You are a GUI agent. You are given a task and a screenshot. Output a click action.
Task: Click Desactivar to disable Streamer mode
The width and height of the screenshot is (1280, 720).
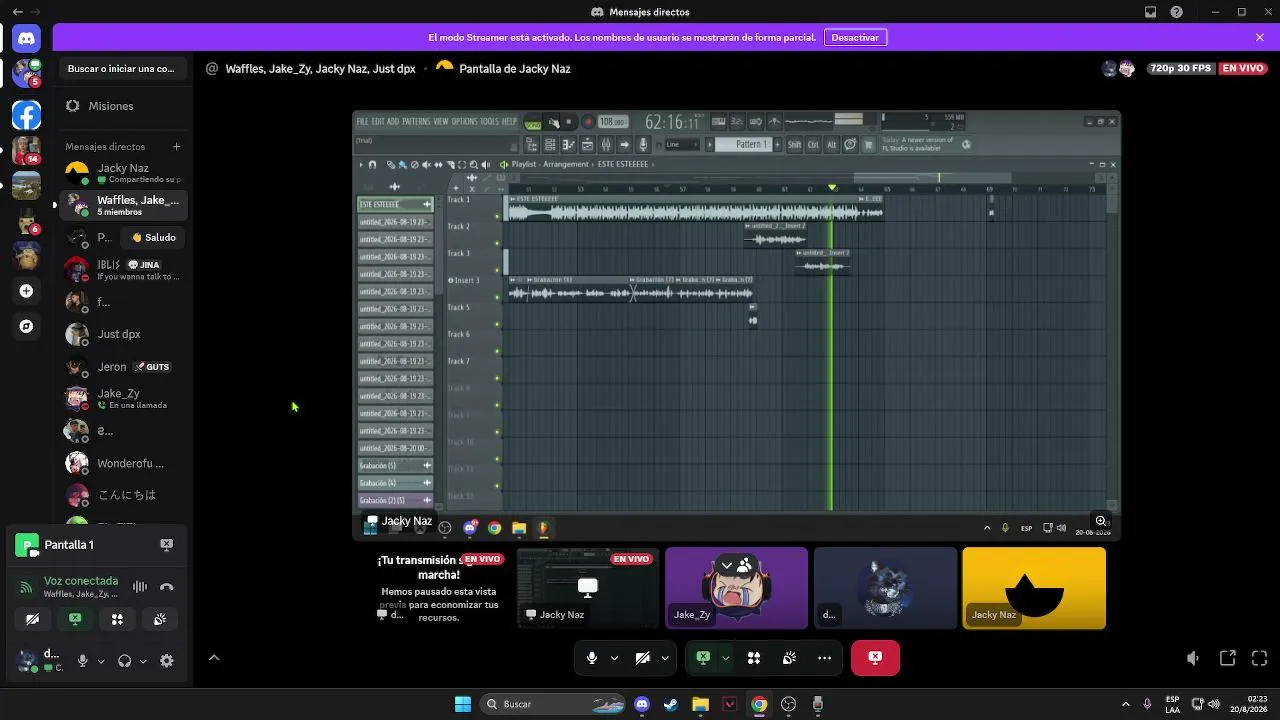[855, 37]
